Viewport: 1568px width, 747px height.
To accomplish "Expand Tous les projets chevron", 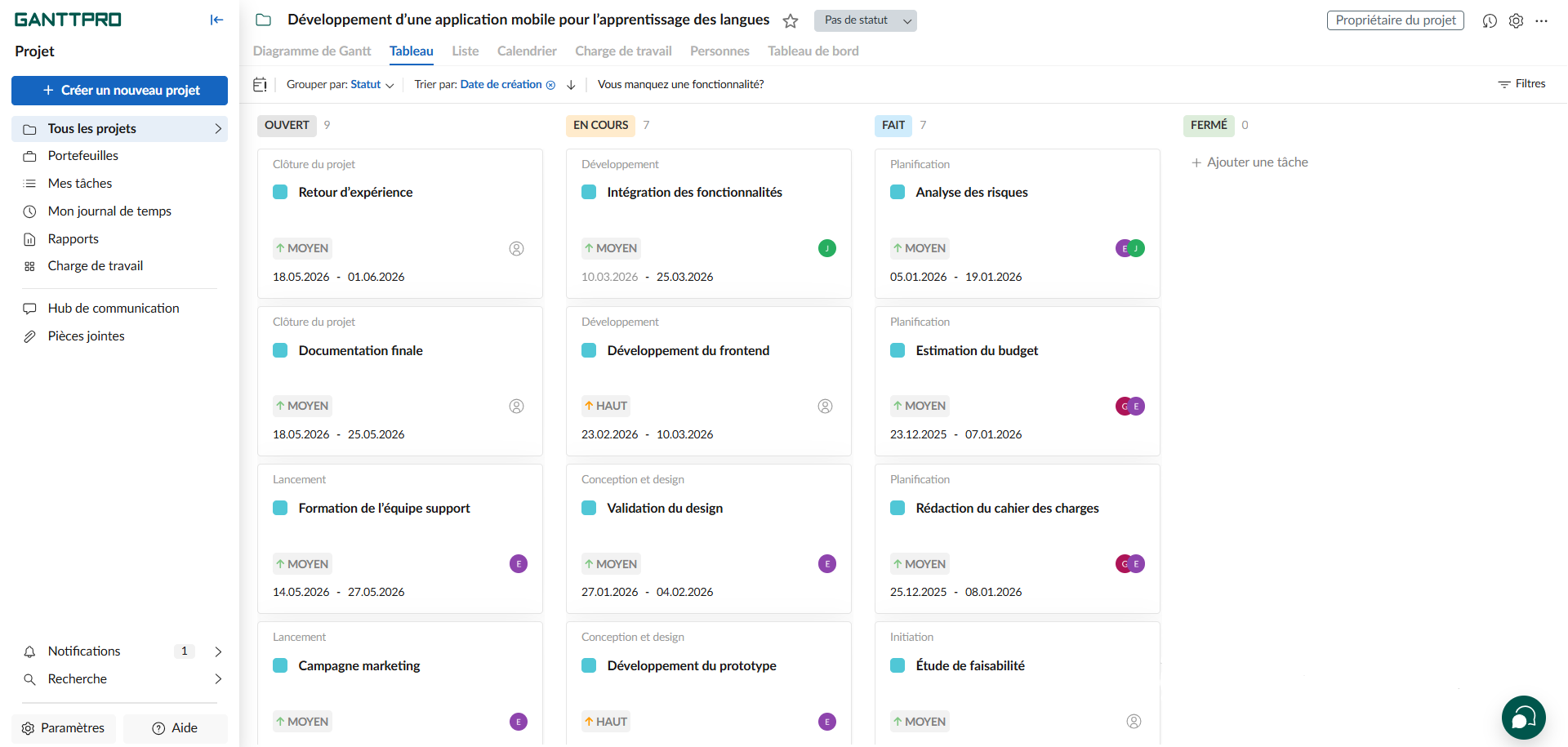I will (218, 129).
